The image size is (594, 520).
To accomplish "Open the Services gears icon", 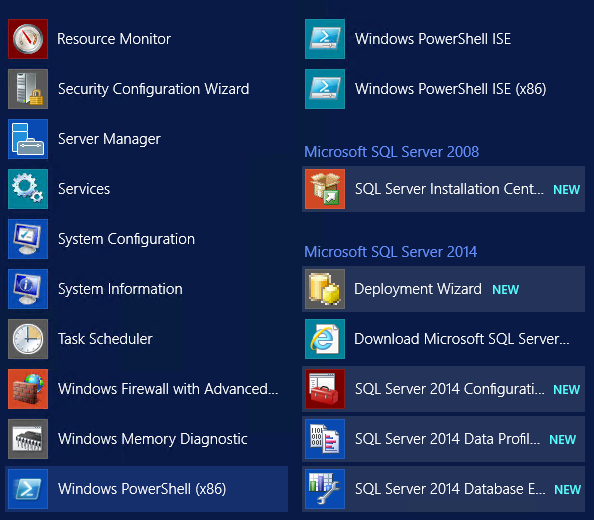I will 28,189.
